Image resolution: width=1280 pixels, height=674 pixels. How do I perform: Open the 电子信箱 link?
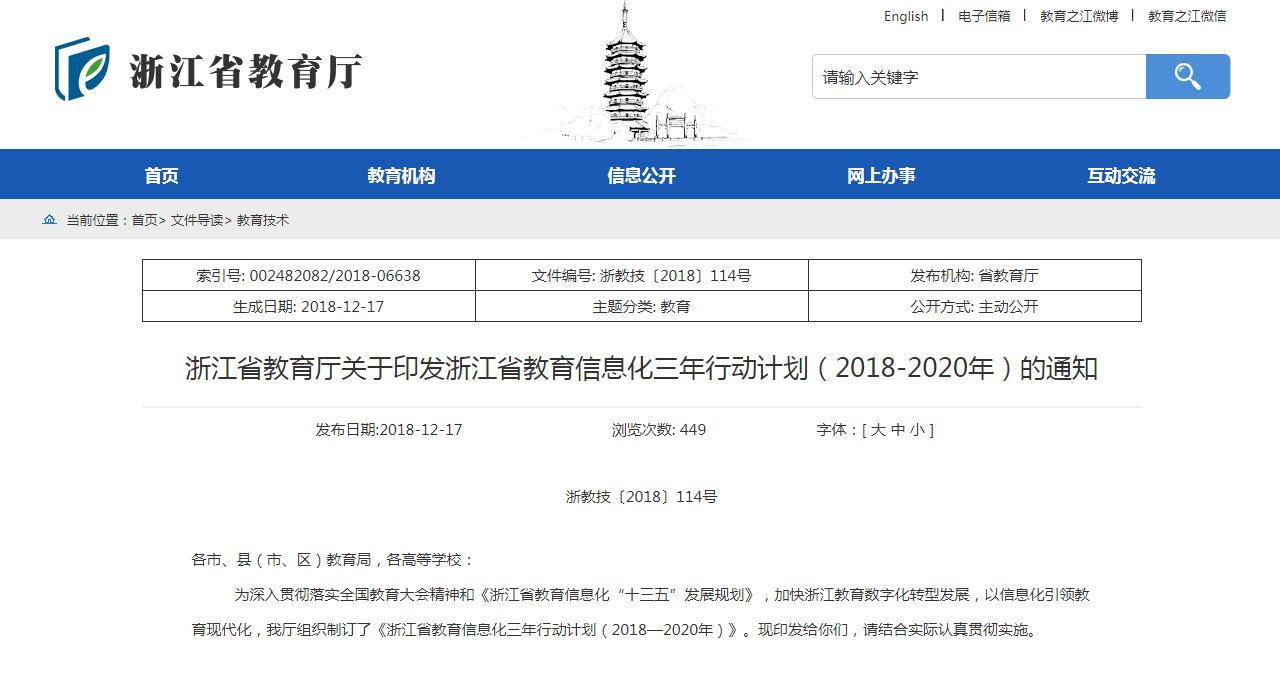(x=984, y=16)
